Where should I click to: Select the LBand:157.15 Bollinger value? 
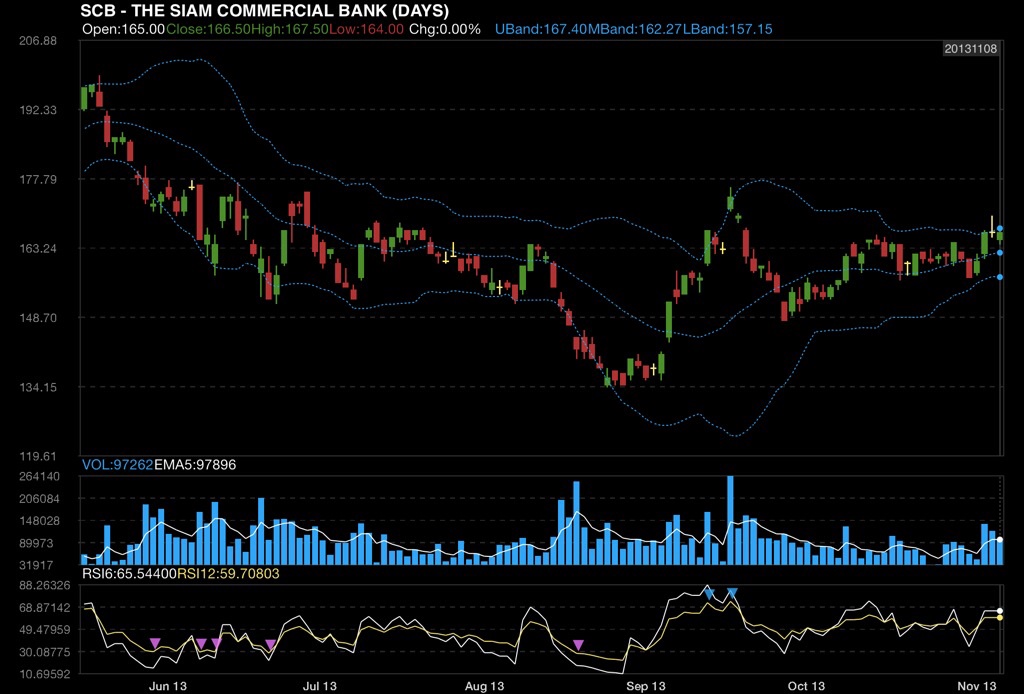tap(728, 29)
